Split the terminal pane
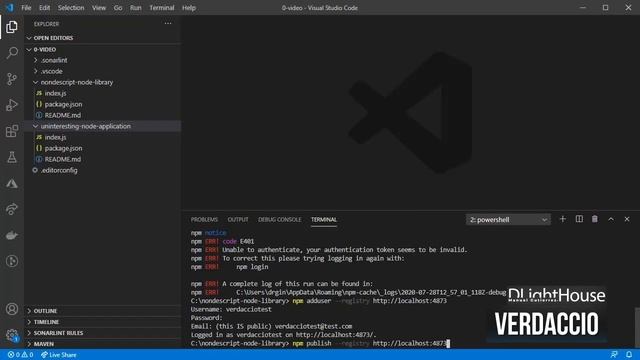The image size is (640, 360). pyautogui.click(x=579, y=219)
